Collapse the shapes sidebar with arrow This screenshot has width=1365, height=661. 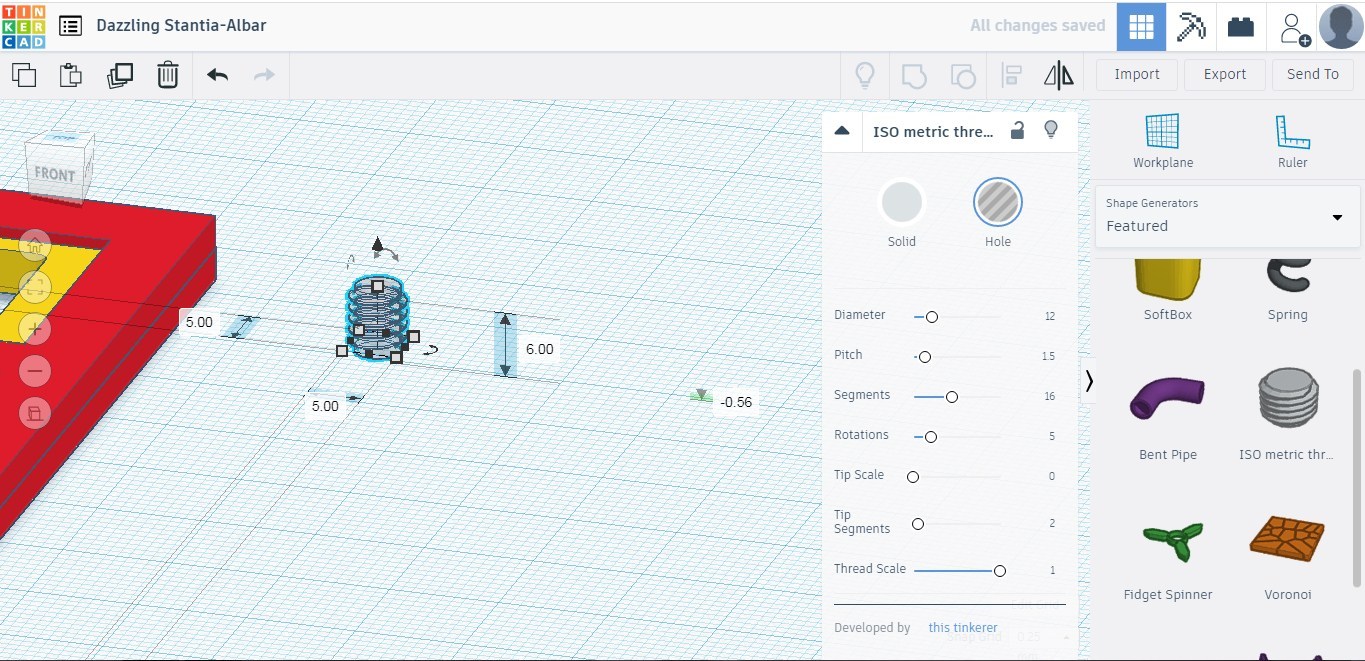pyautogui.click(x=1088, y=381)
